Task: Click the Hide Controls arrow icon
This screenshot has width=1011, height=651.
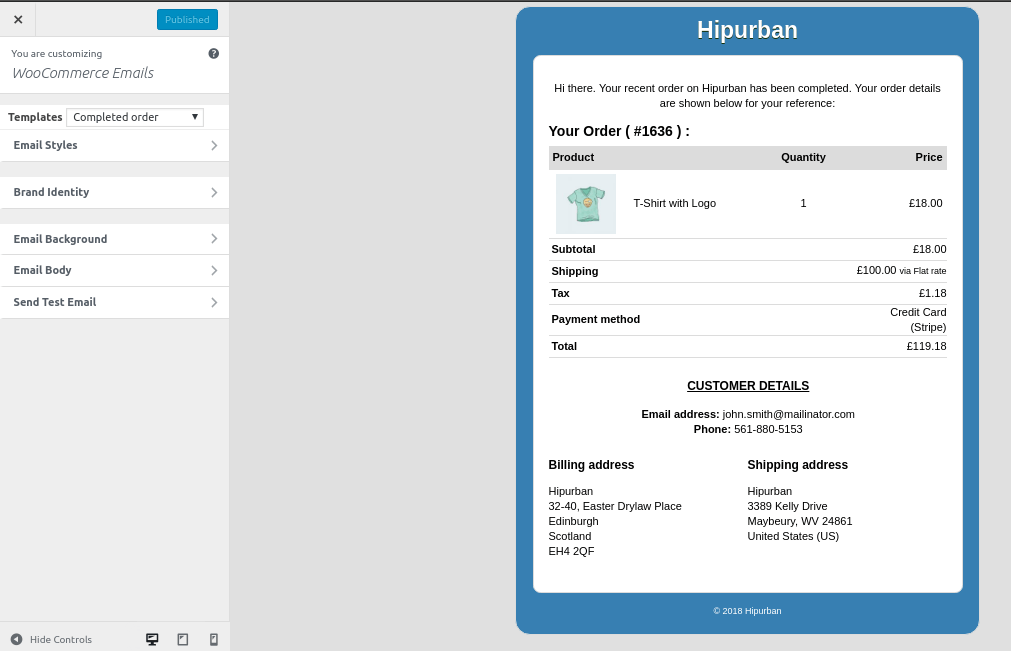Action: (17, 639)
